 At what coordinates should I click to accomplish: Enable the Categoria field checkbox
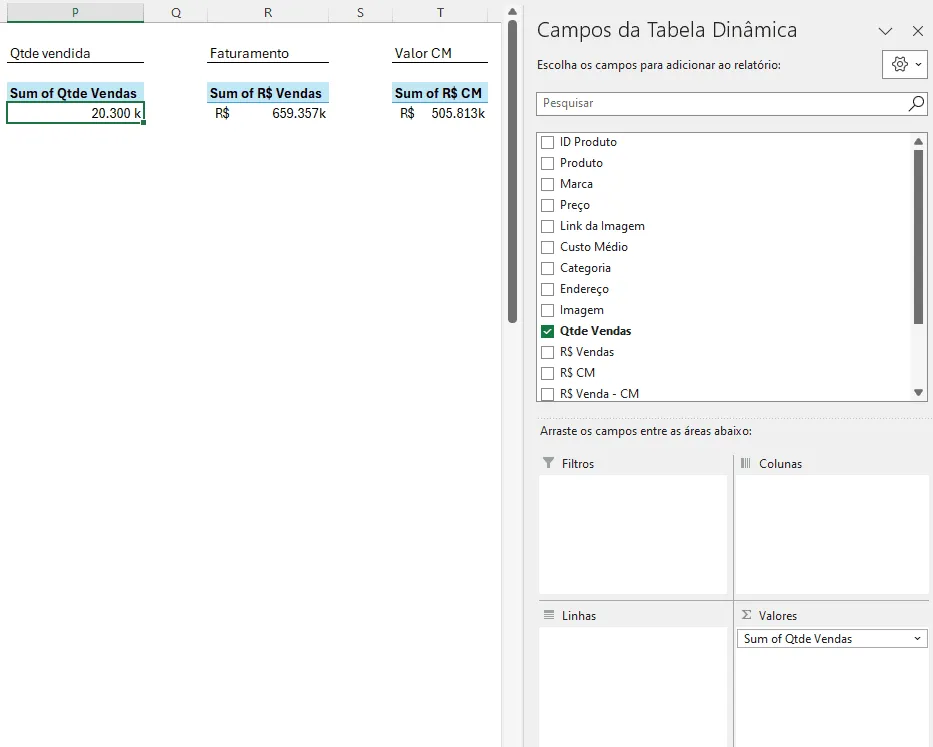(x=547, y=268)
